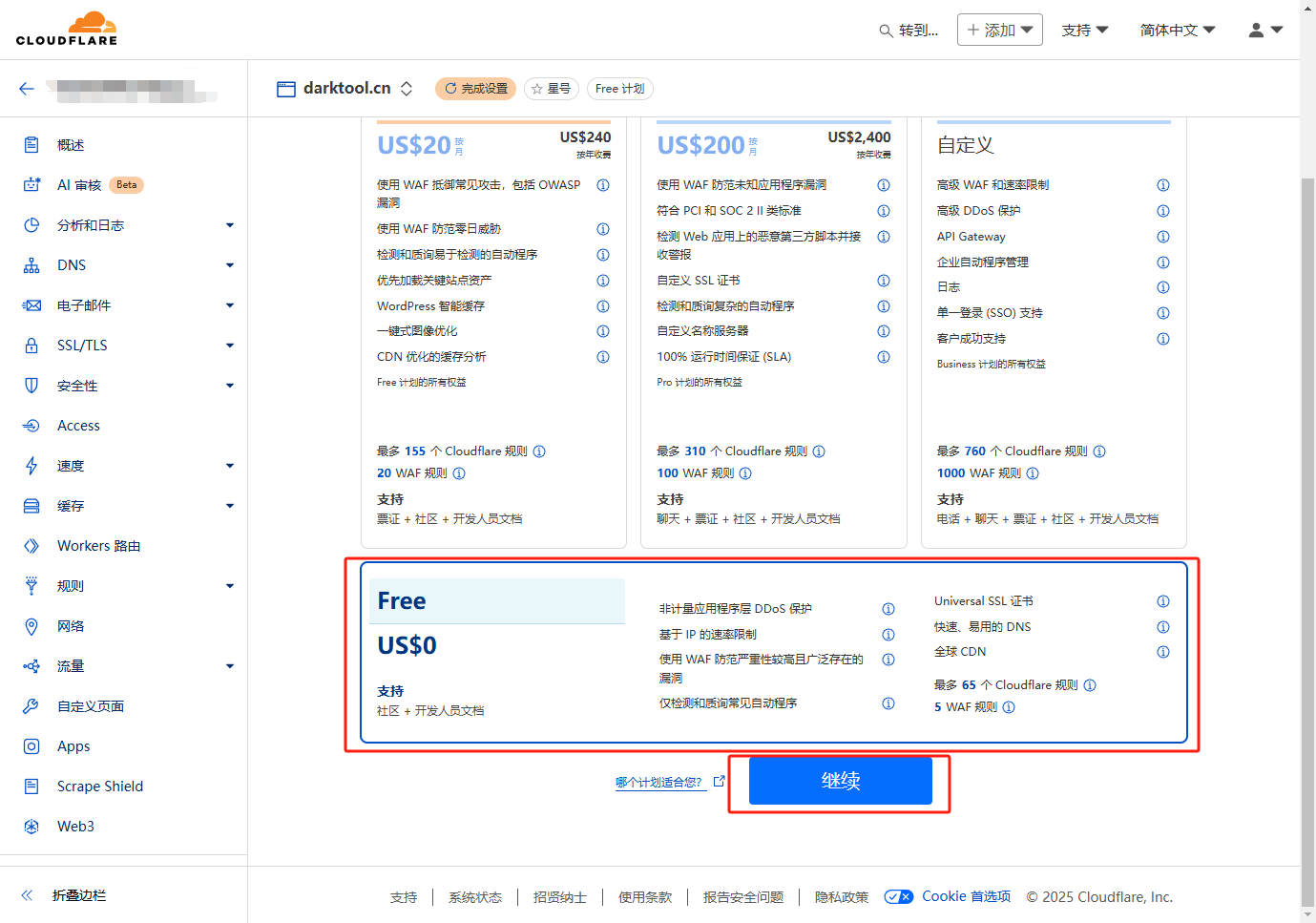1316x923 pixels.
Task: Click info icon next to Universal SSL 证书
Action: click(1163, 601)
